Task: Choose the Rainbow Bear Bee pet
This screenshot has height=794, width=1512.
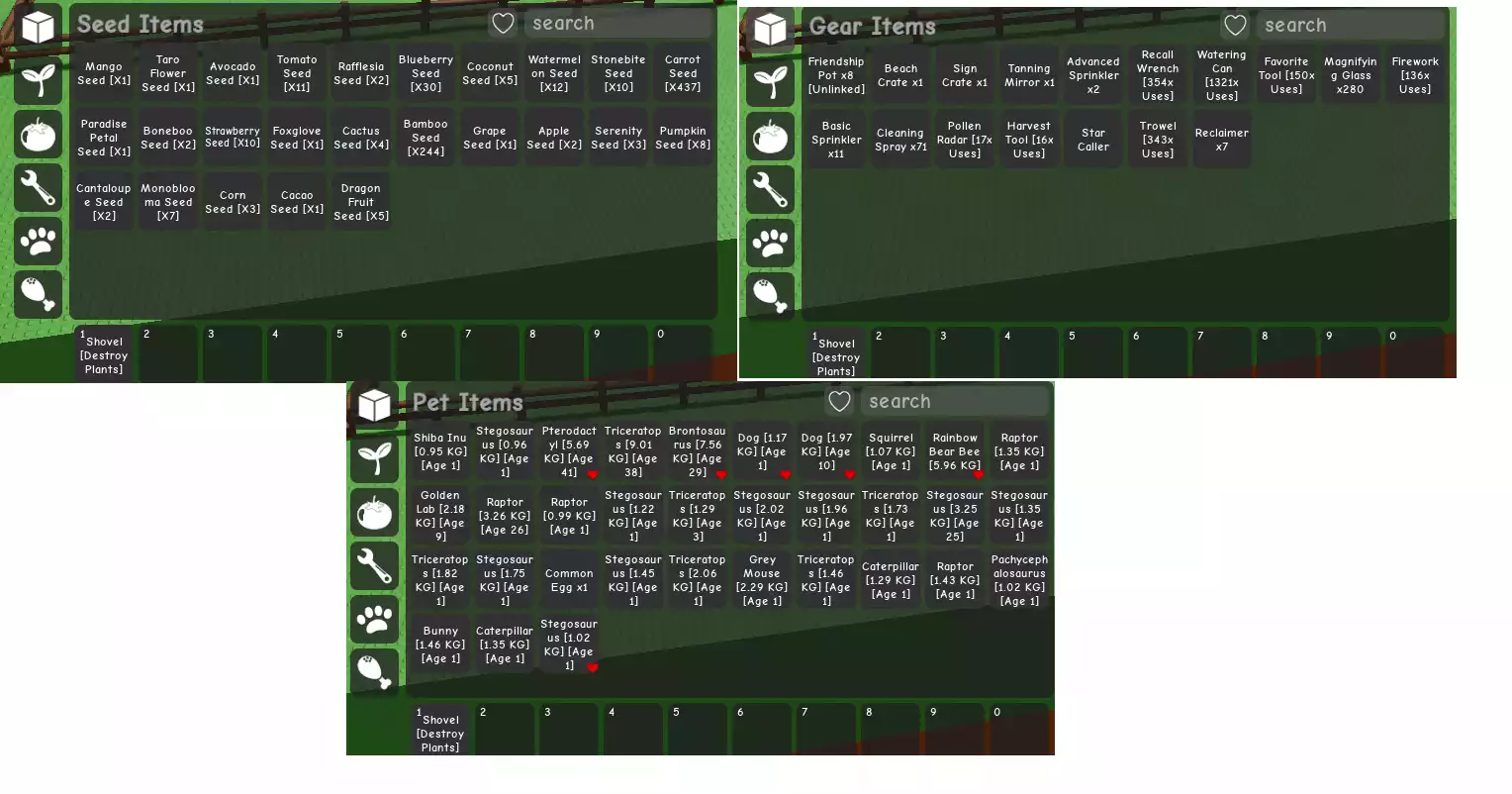Action: click(955, 451)
